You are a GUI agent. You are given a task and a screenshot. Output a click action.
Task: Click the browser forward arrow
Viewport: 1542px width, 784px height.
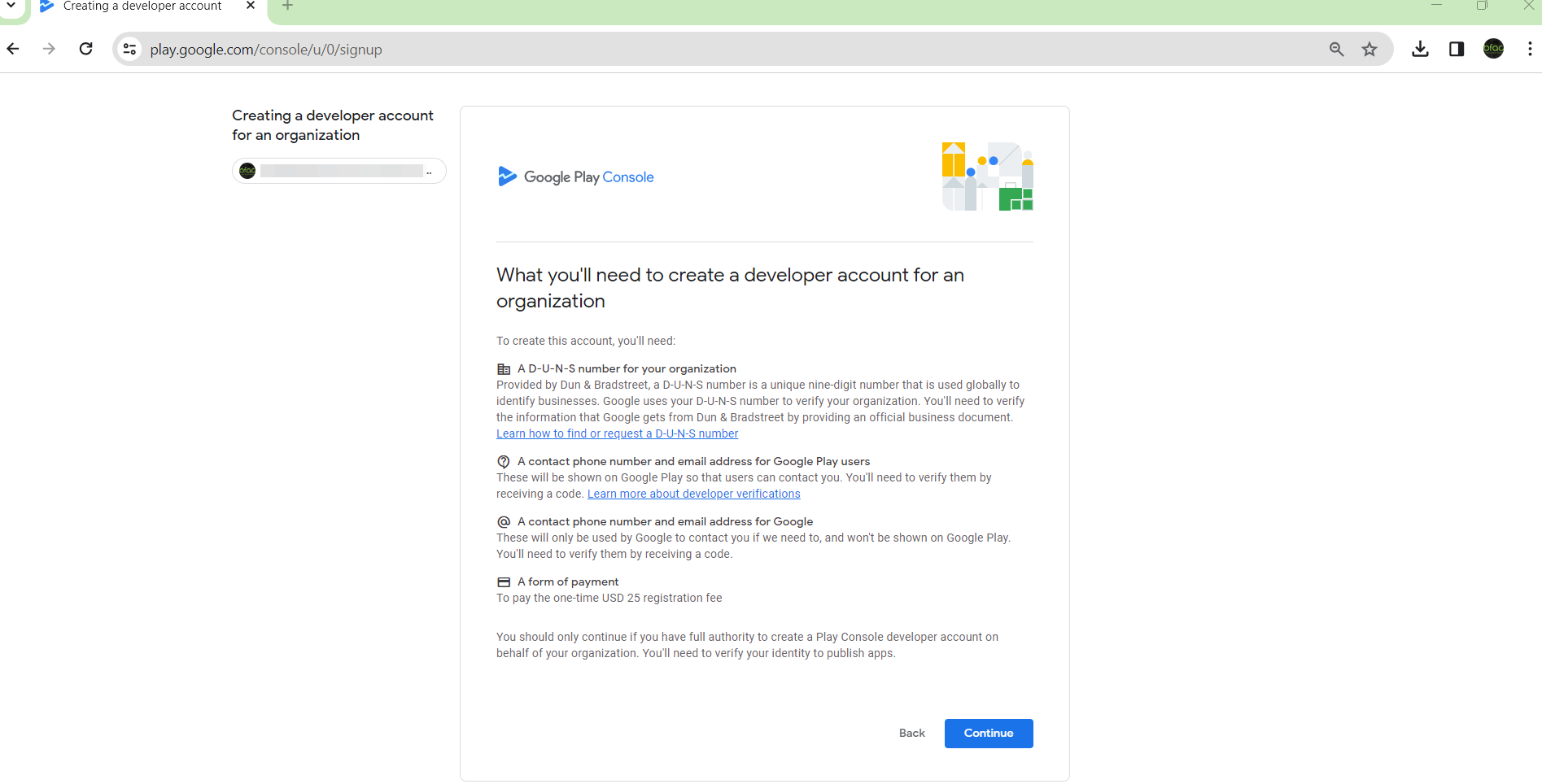(x=50, y=49)
